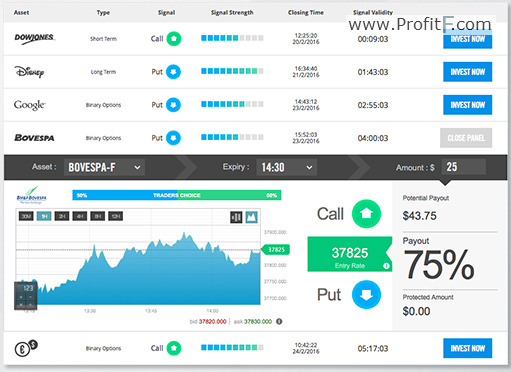Select the 30M chart timeframe
Viewport: 511px width, 372px height.
pyautogui.click(x=26, y=216)
